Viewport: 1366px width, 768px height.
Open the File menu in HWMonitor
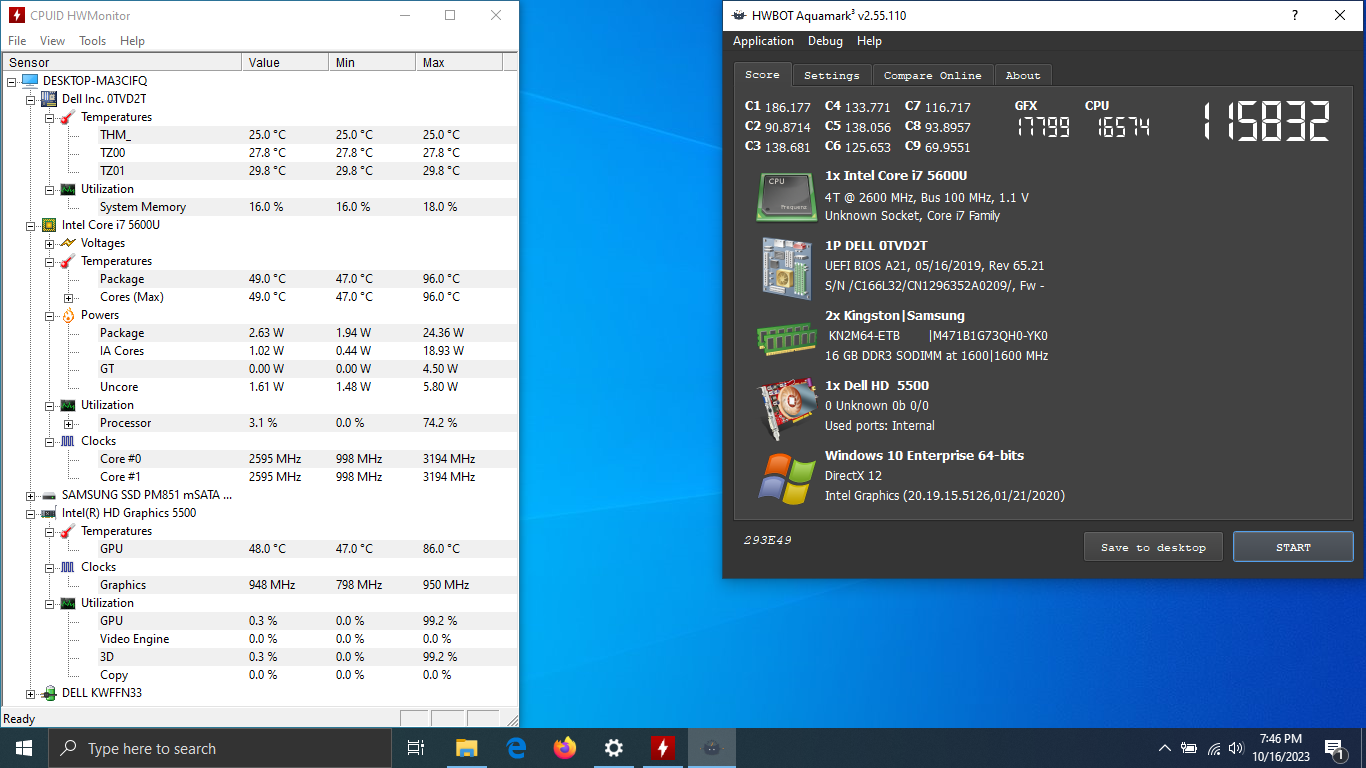point(17,41)
